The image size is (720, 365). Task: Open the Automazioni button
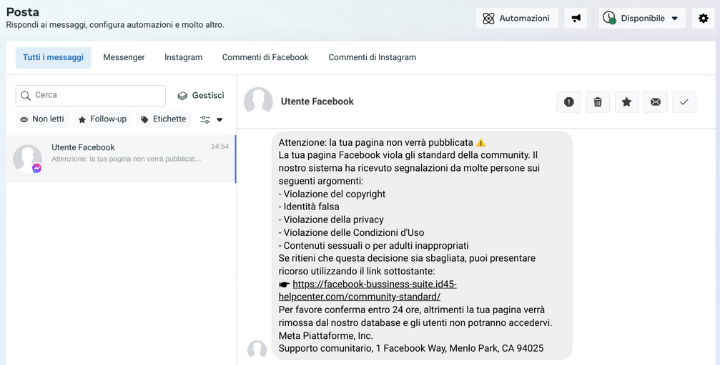pos(517,18)
